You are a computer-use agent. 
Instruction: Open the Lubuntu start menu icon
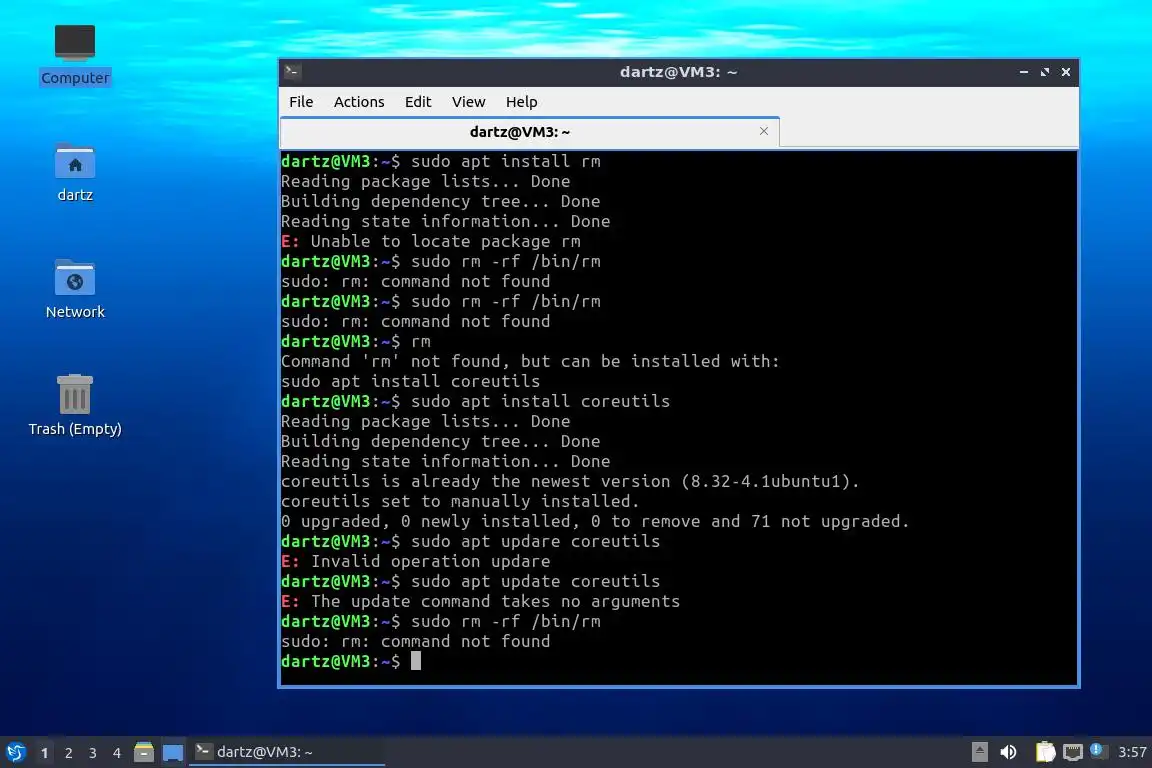point(16,752)
